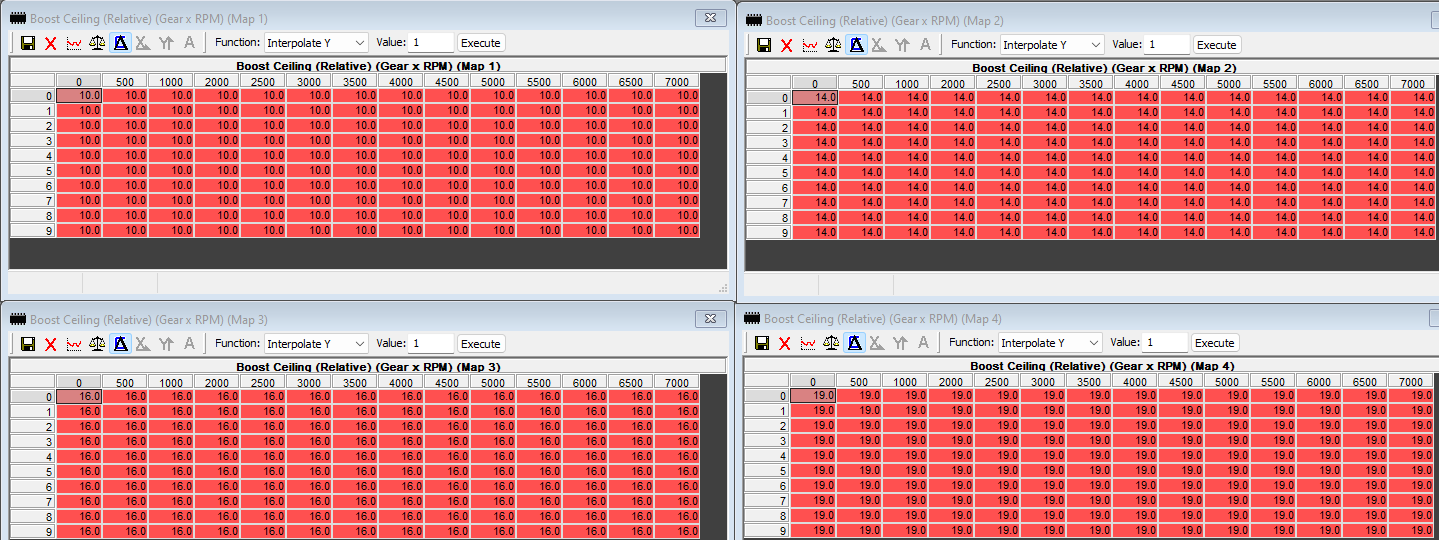Open the graph view icon in Map 2
Viewport: 1439px width, 540px height.
(x=810, y=45)
